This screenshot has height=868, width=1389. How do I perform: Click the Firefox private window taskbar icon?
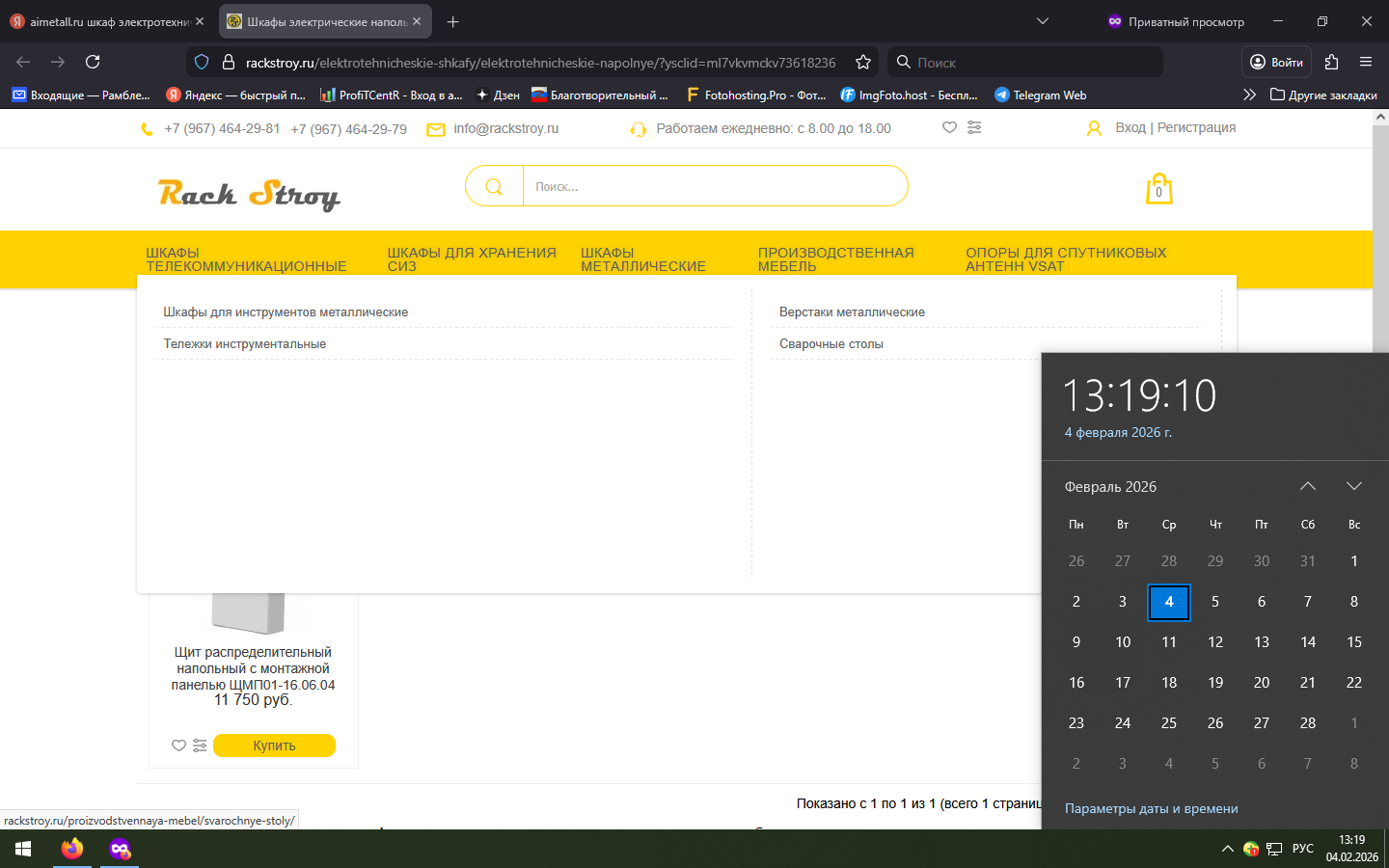[x=120, y=849]
